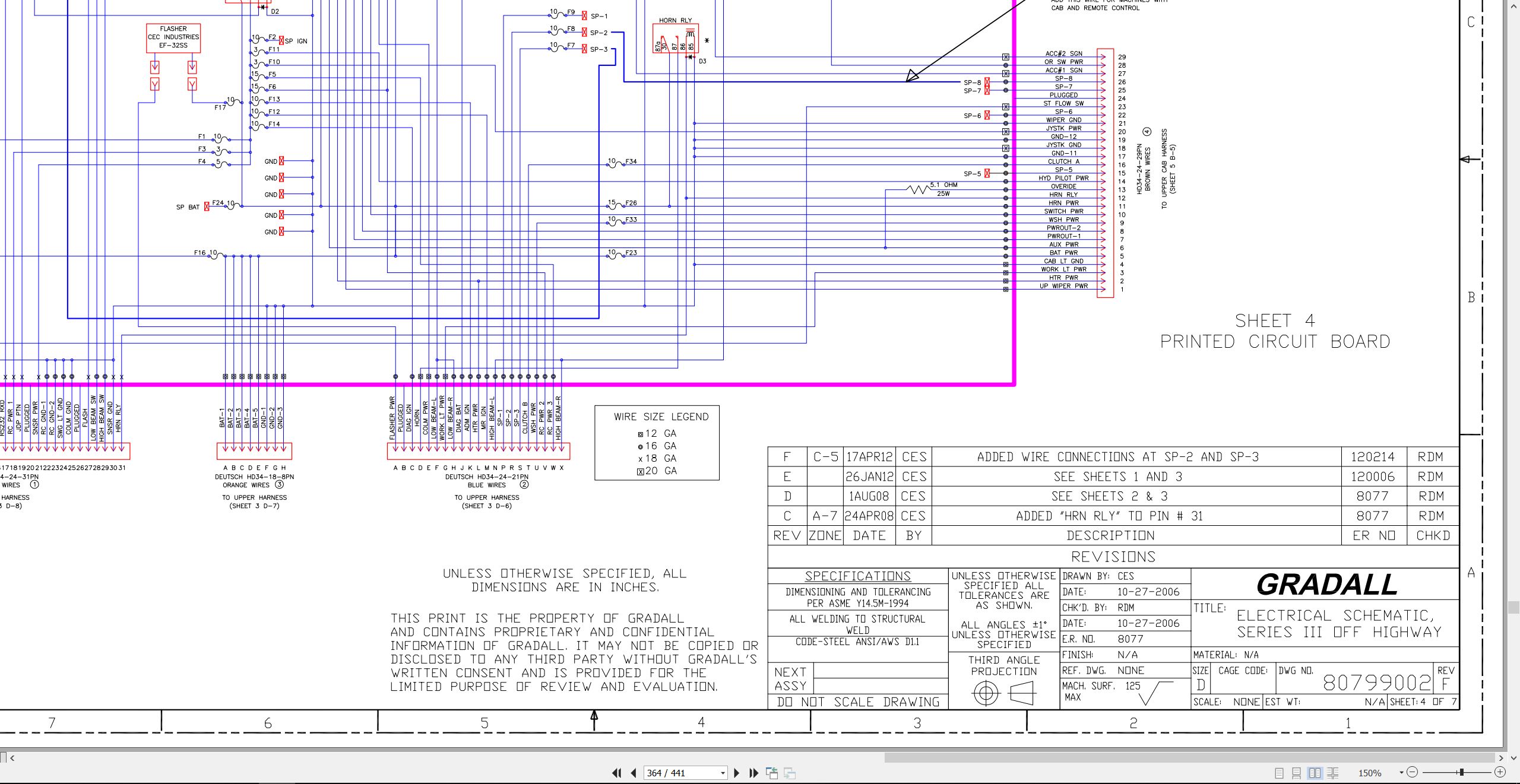Viewport: 1520px width, 784px height.
Task: Click the 12 GA legend entry
Action: click(x=657, y=433)
